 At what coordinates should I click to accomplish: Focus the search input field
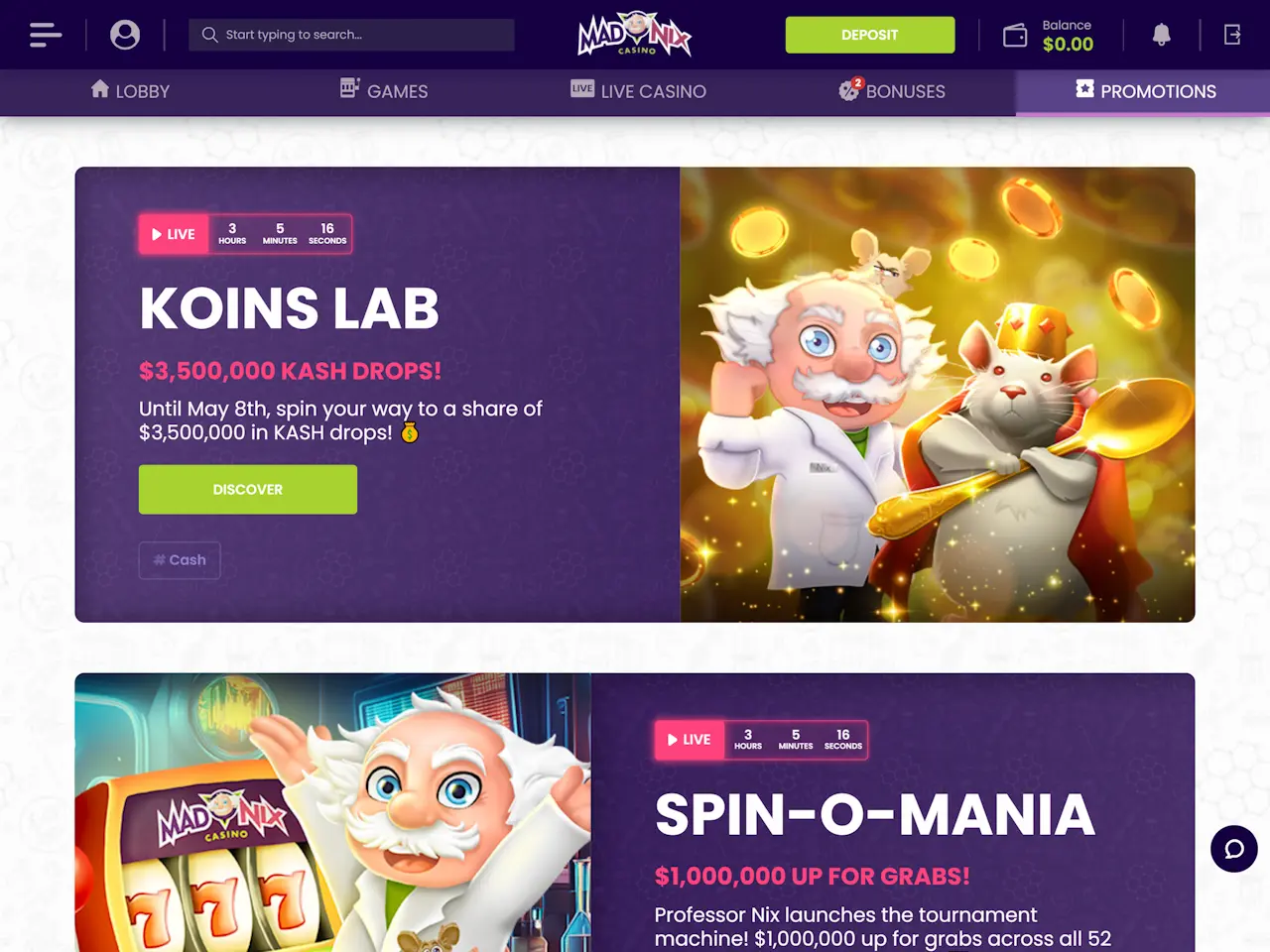351,35
